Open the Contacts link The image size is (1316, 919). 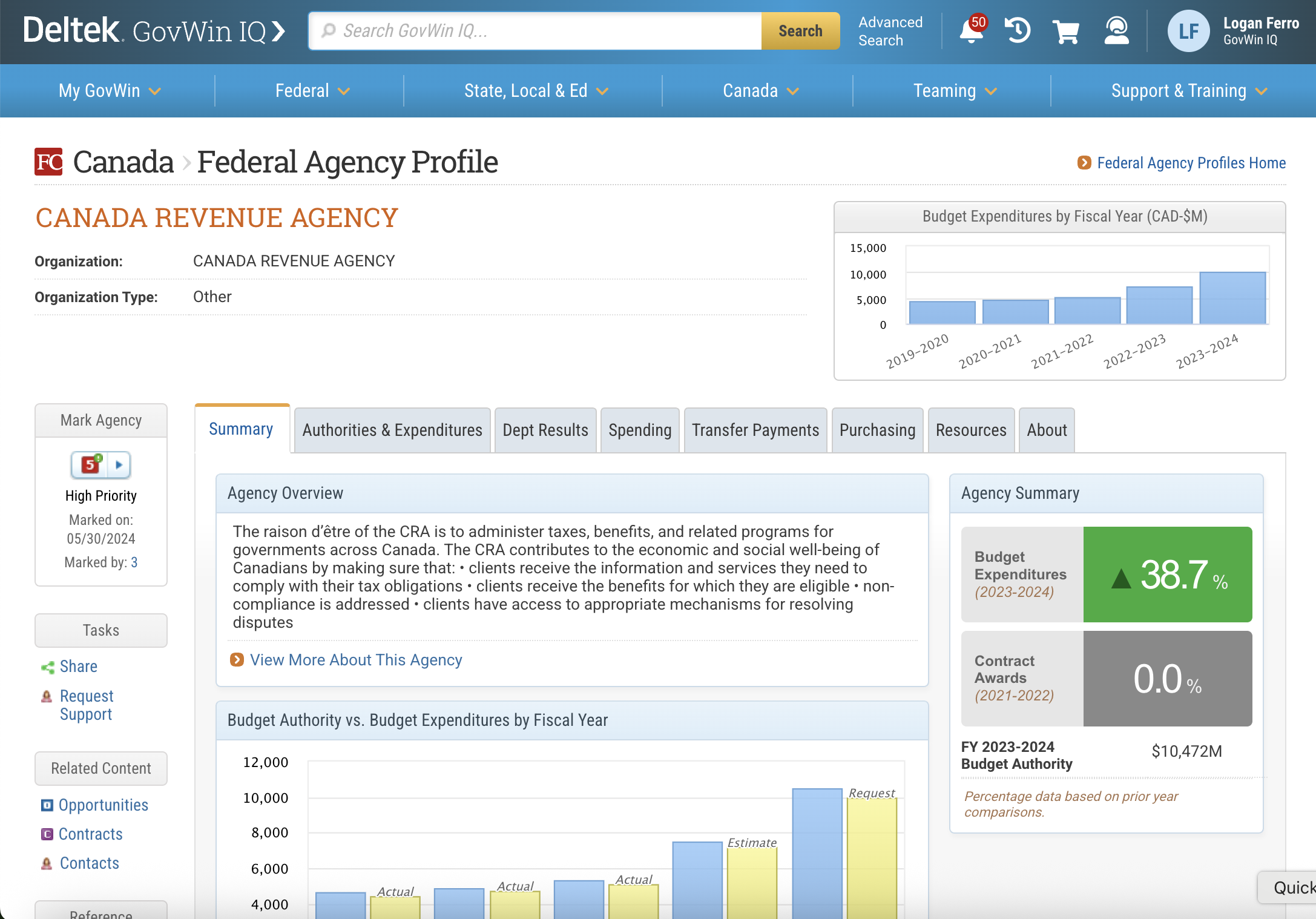90,863
